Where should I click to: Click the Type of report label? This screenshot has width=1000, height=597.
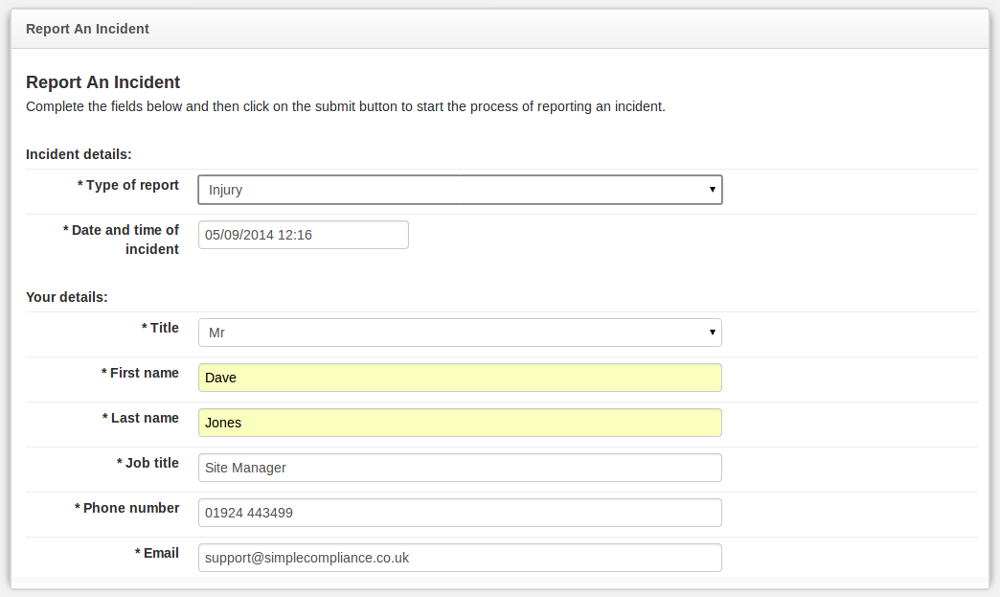click(x=128, y=186)
